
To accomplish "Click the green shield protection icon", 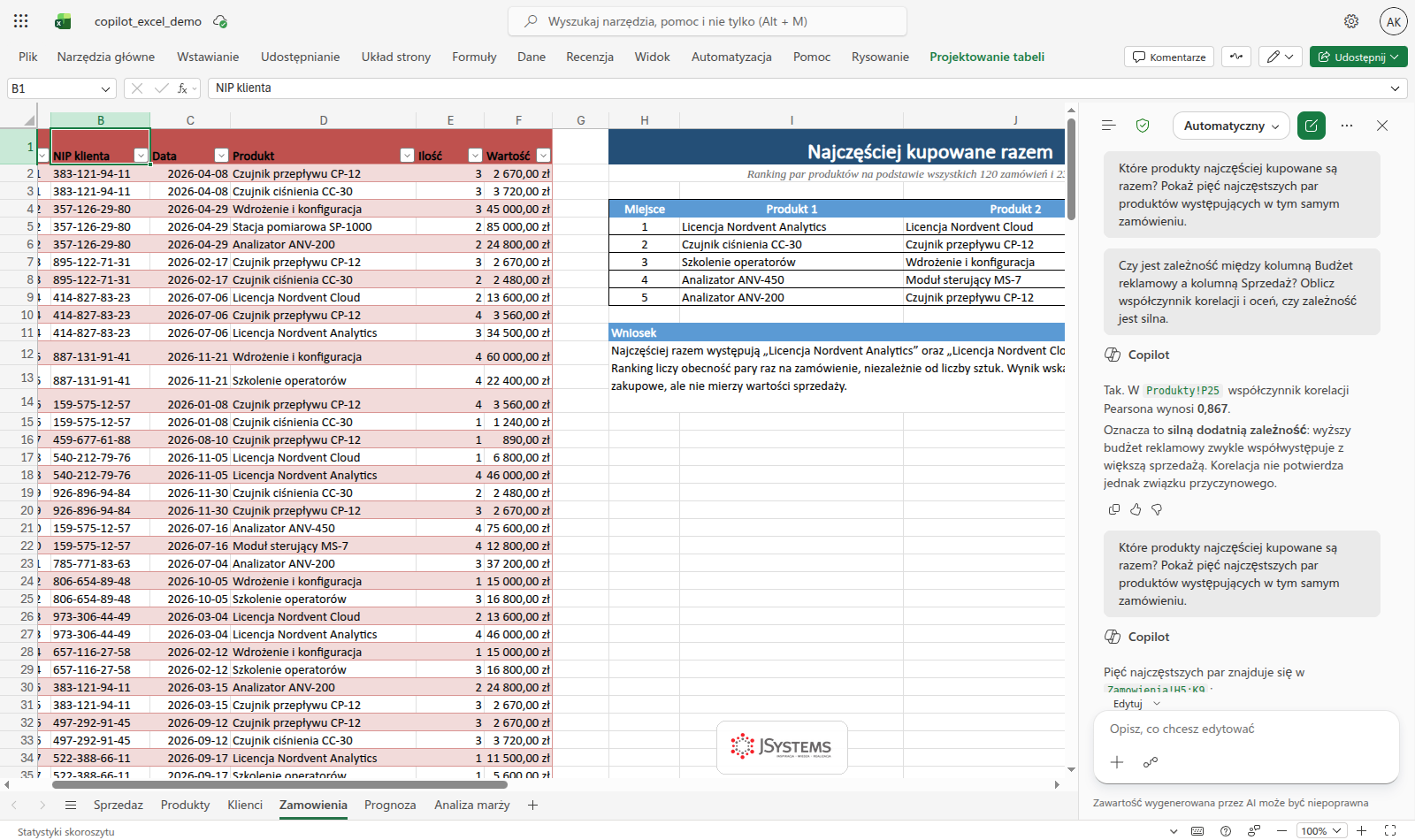I will 1143,126.
